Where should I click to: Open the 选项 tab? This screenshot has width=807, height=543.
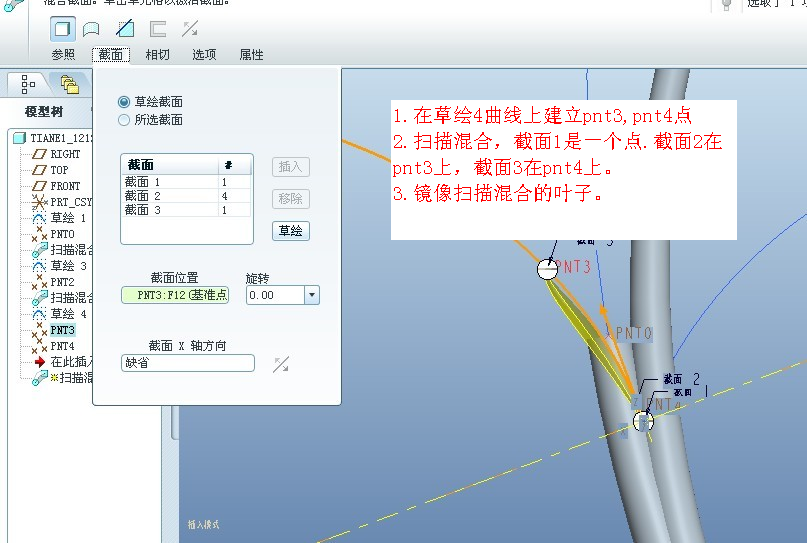pyautogui.click(x=204, y=55)
